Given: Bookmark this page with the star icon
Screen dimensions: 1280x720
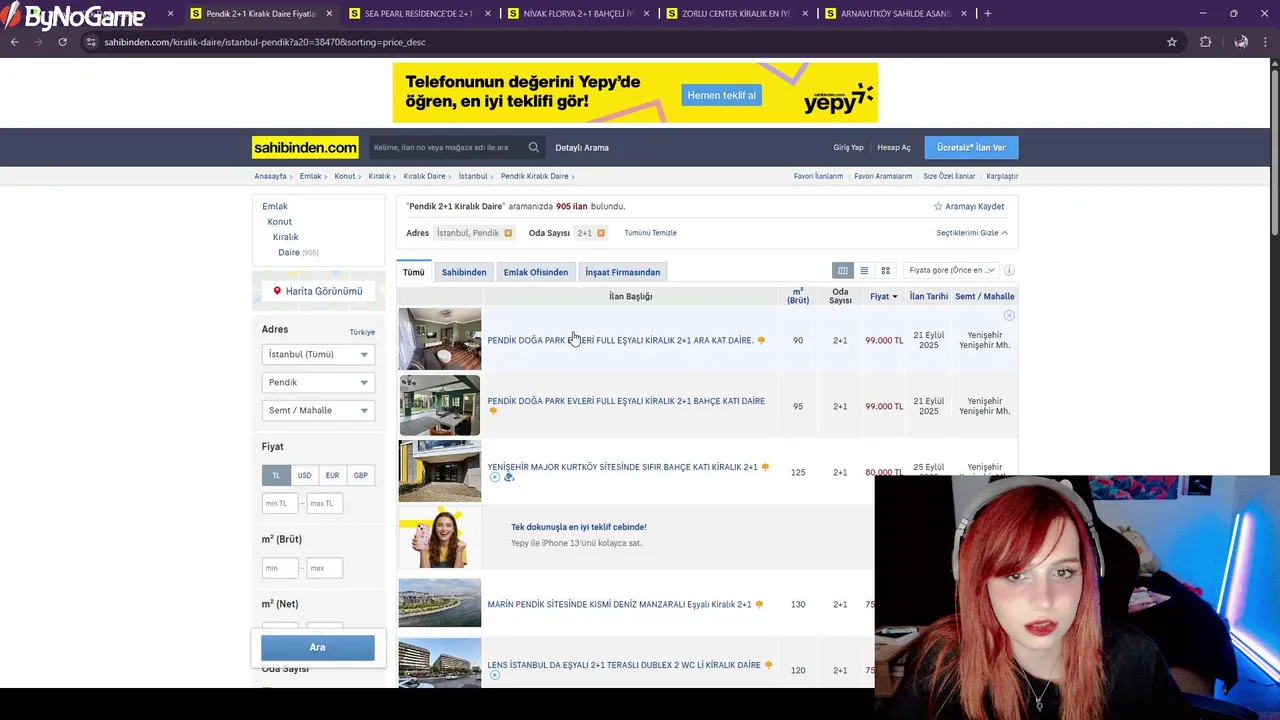Looking at the screenshot, I should pos(1172,42).
